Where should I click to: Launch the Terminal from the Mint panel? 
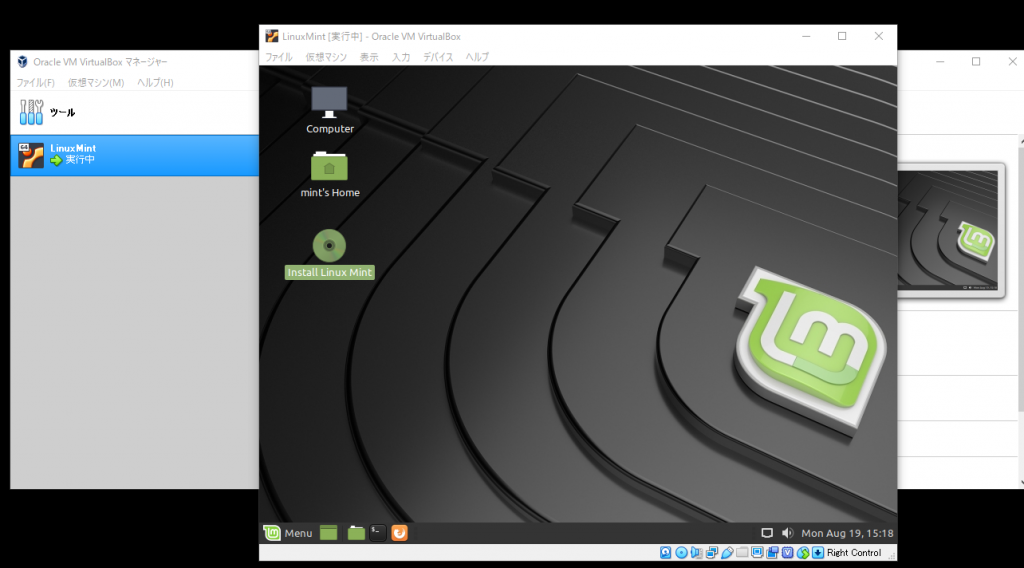tap(378, 533)
